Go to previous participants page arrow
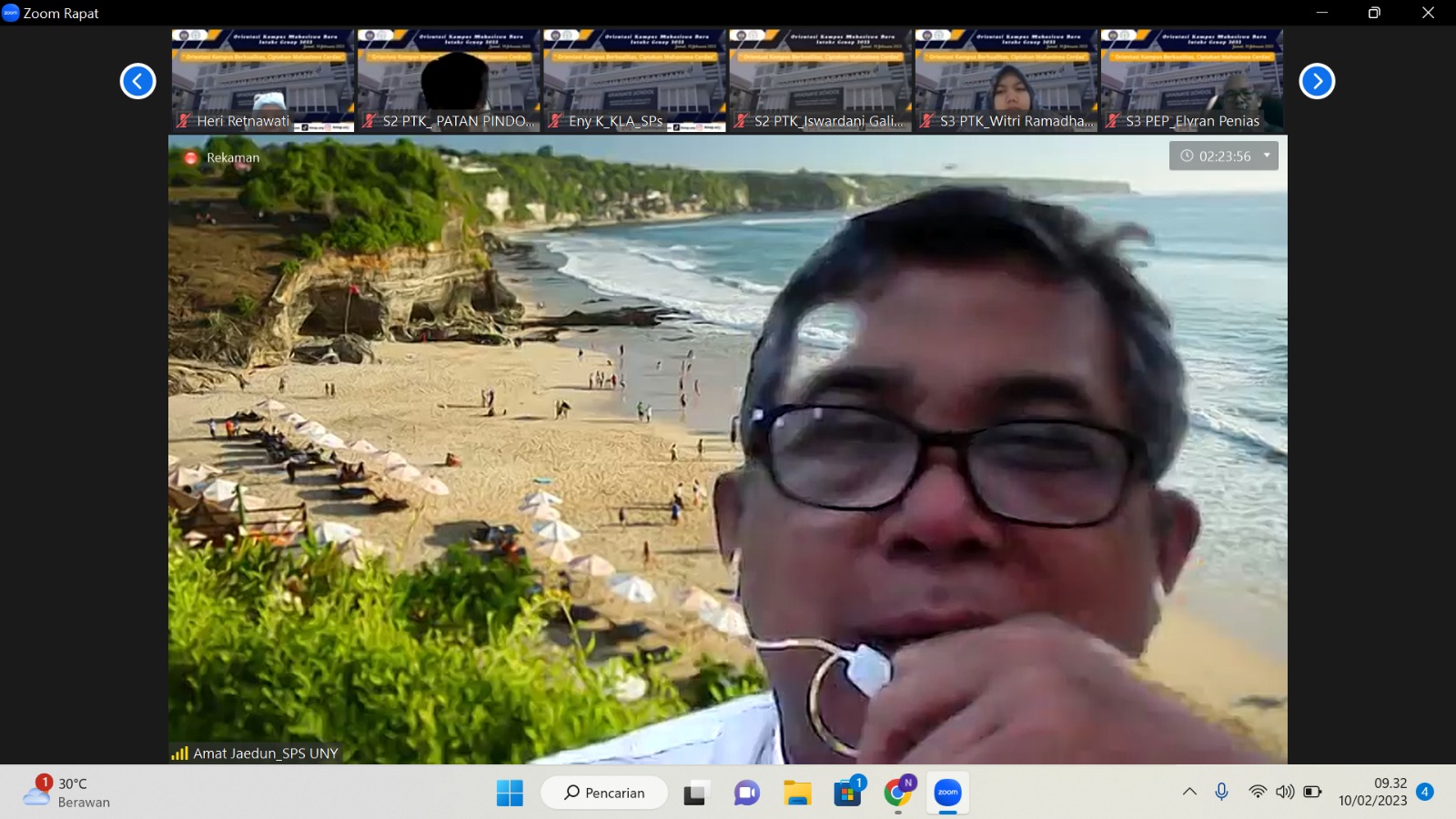The image size is (1456, 819). 138,81
